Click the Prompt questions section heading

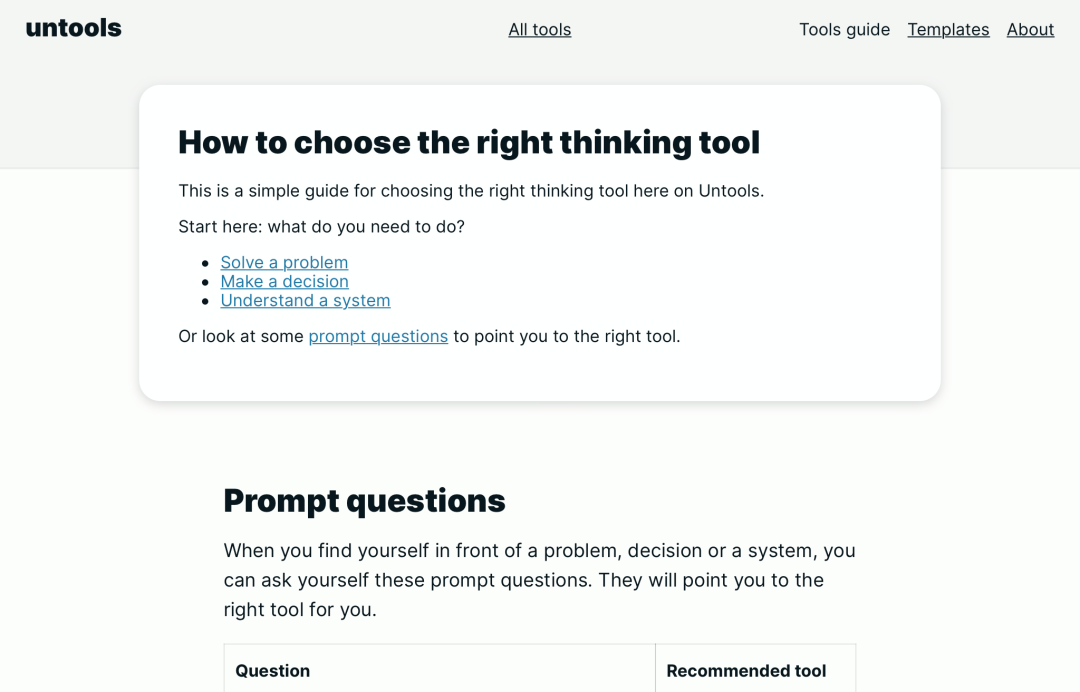click(x=364, y=501)
